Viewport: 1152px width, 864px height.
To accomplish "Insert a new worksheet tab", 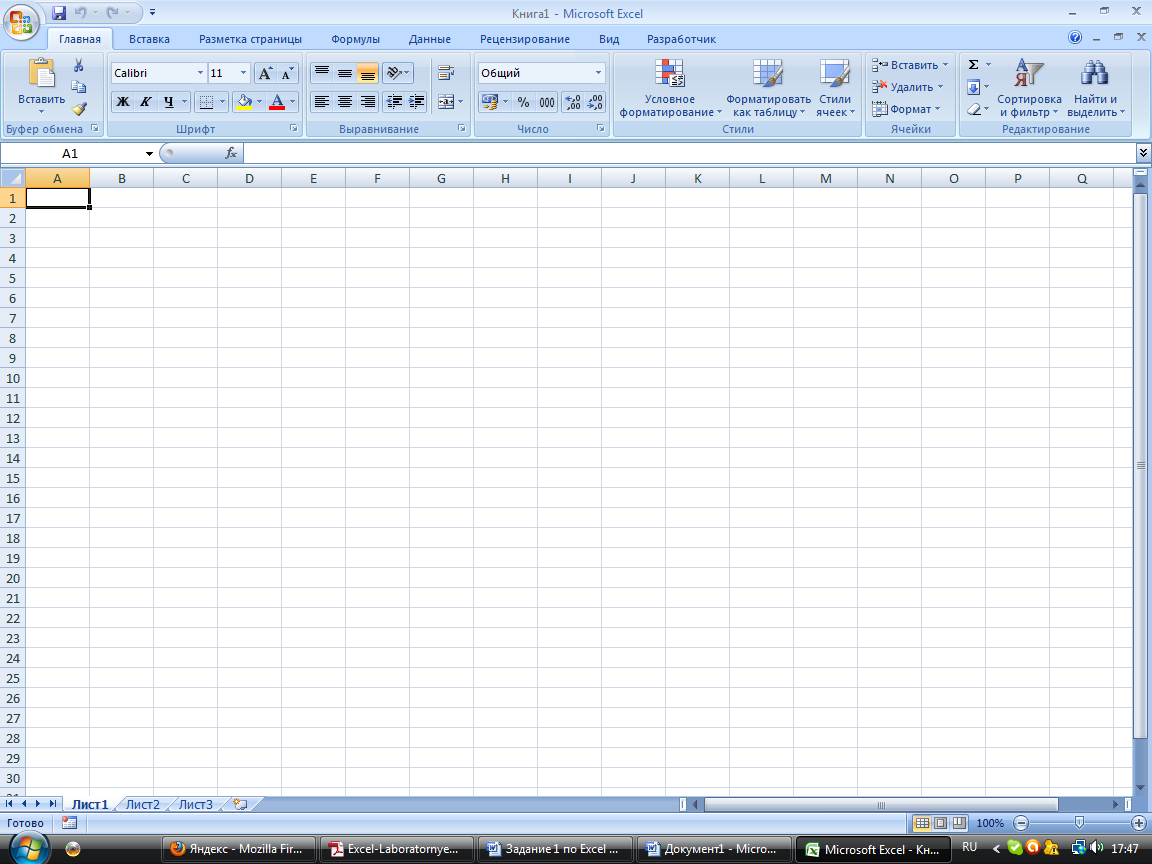I will [240, 804].
